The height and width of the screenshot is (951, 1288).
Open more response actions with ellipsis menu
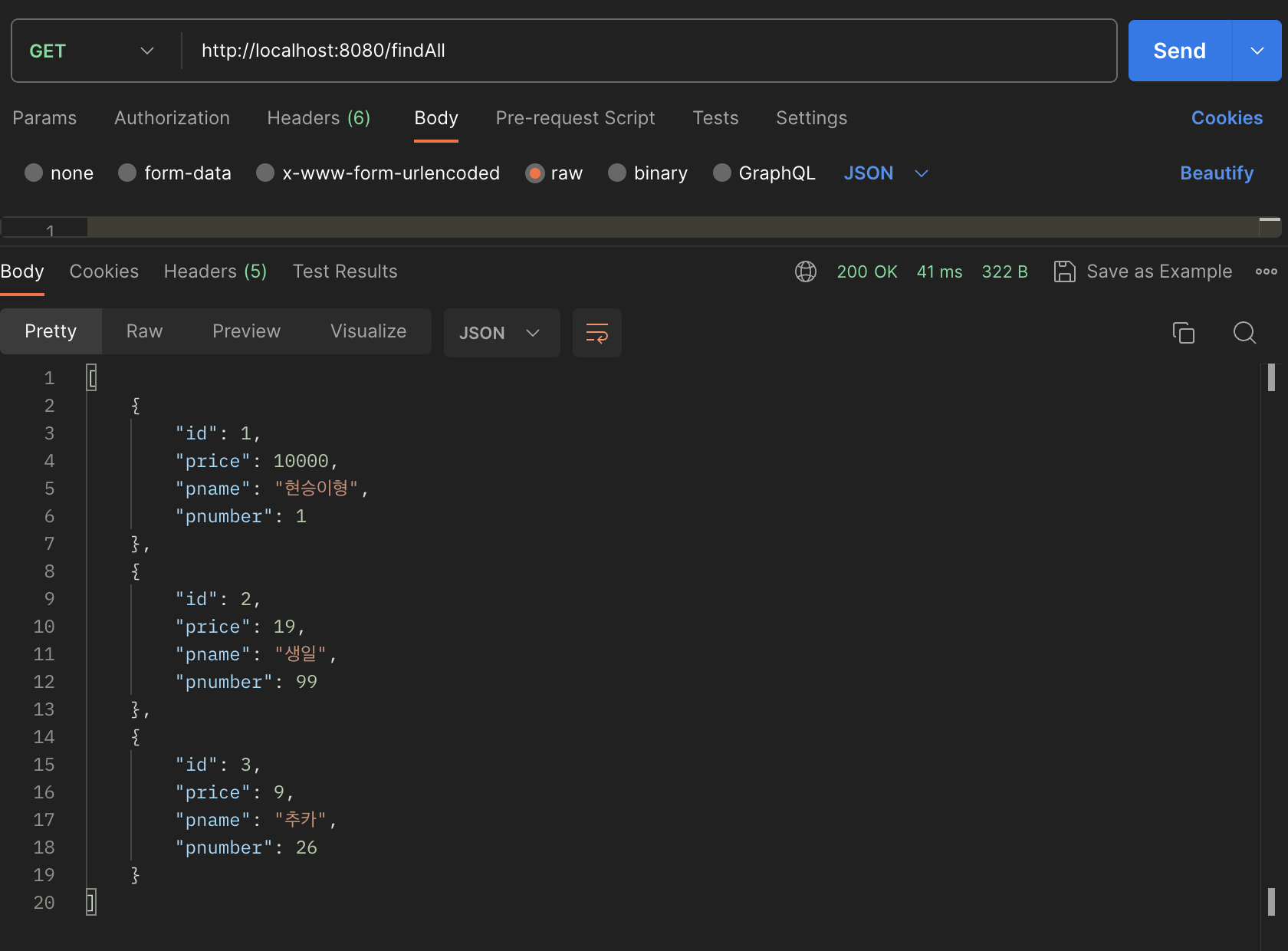point(1267,271)
